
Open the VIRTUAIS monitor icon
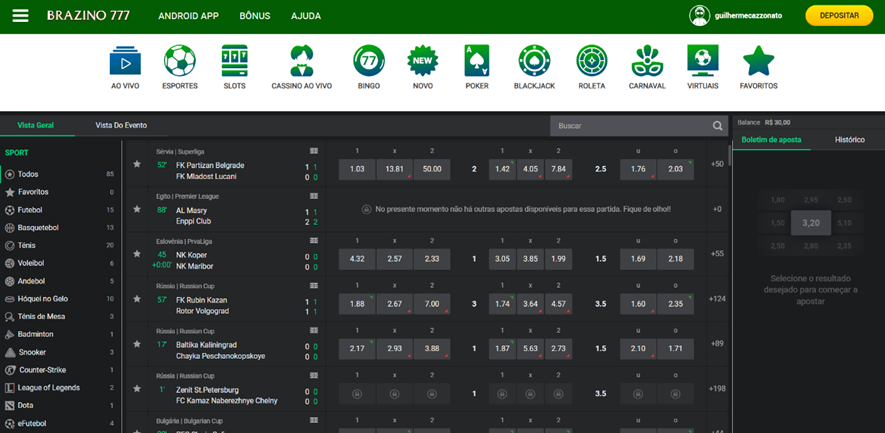703,61
